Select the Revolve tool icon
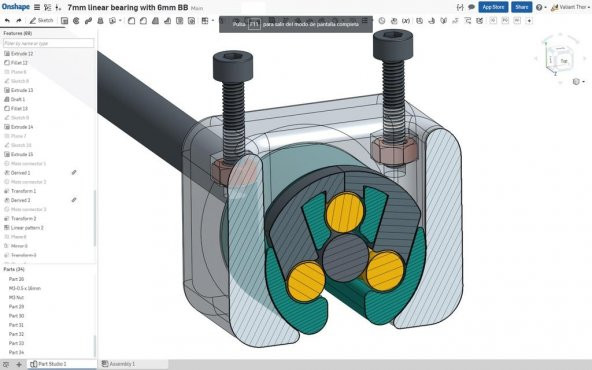 [76, 21]
